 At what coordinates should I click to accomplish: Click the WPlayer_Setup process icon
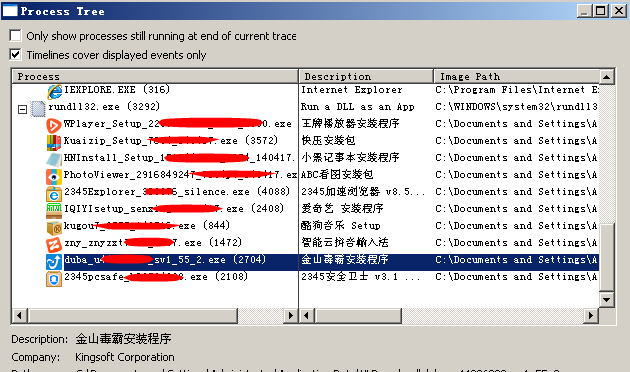click(54, 125)
